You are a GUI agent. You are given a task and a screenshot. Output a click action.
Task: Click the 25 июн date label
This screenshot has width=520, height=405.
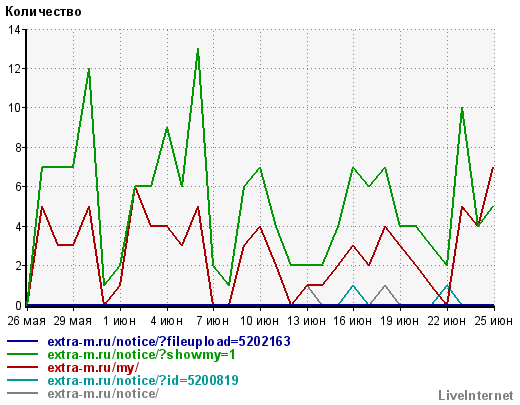494,321
